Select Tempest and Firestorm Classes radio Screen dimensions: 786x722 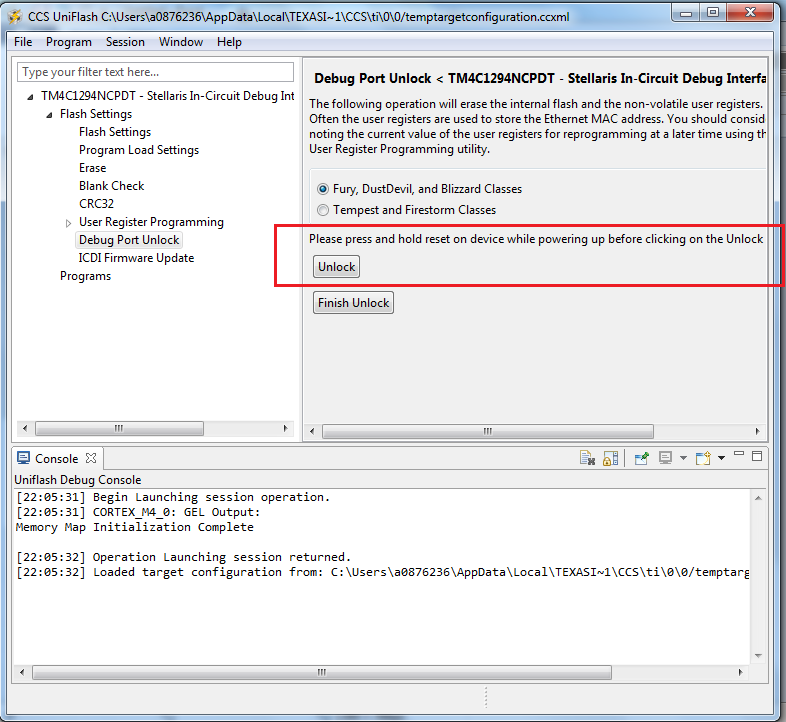323,210
